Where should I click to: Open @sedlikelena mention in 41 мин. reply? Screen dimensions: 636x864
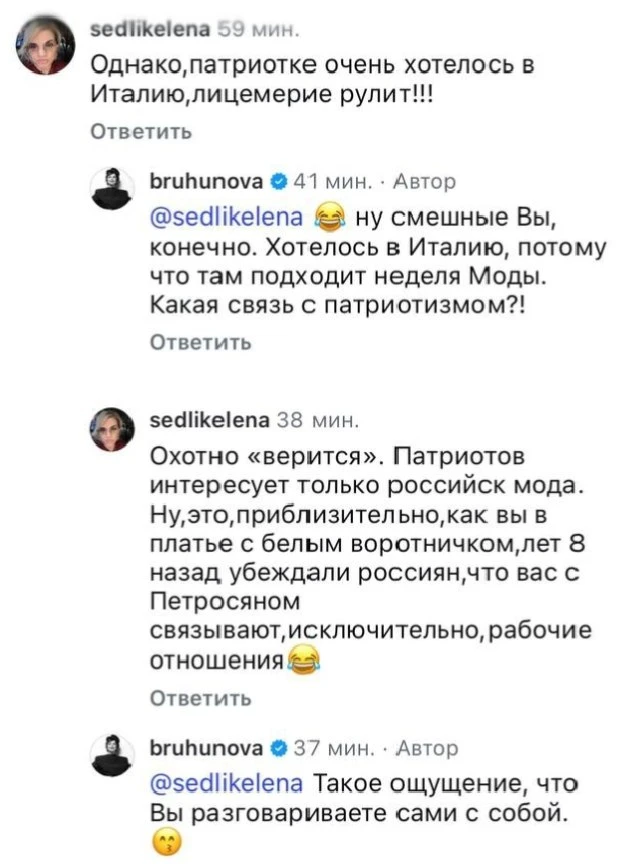point(227,218)
